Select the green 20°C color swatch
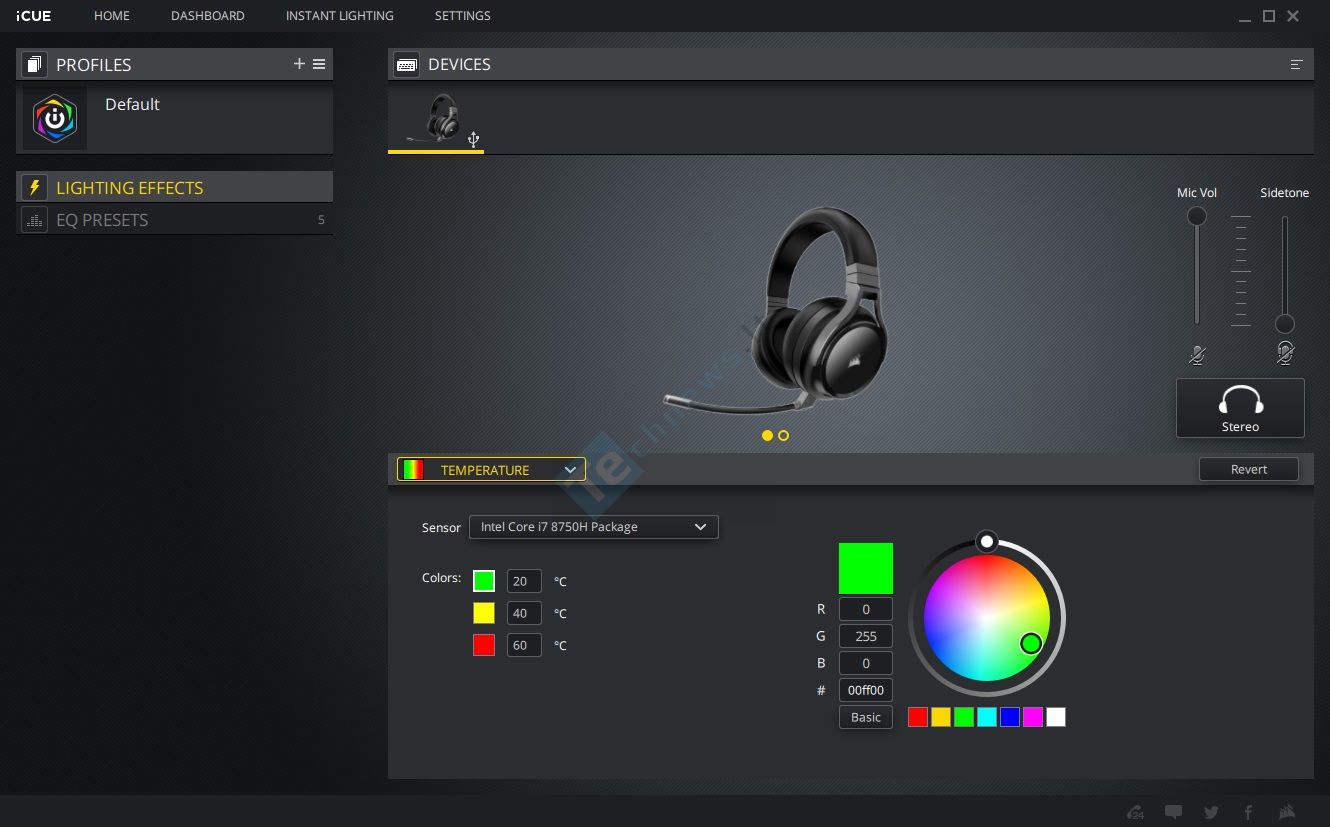The width and height of the screenshot is (1330, 827). pos(484,581)
